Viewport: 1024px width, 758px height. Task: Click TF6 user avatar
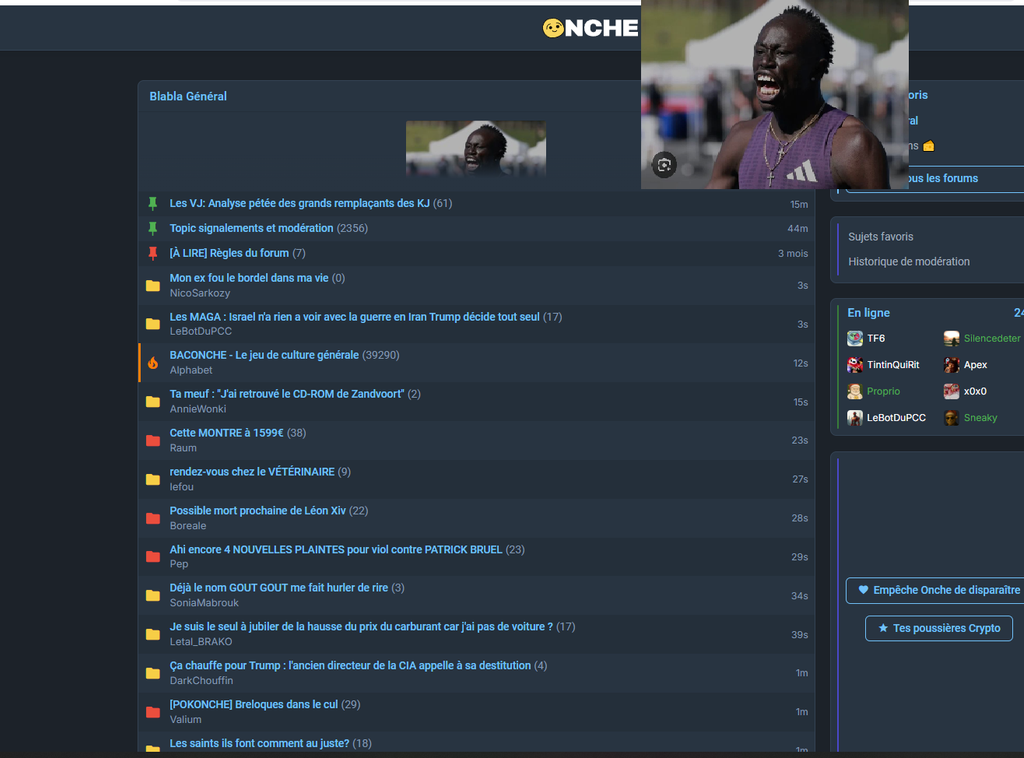tap(855, 338)
